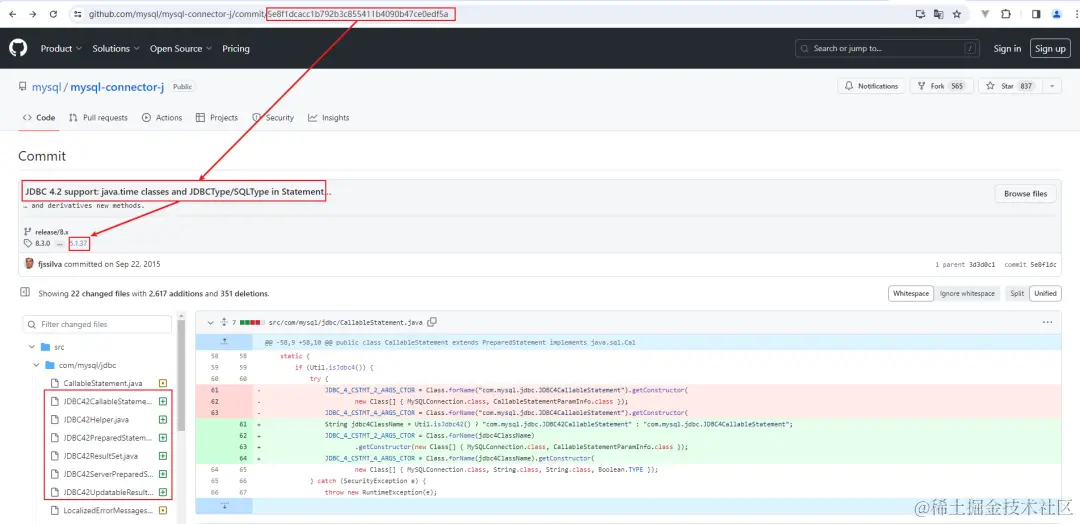Click Browse files button
The height and width of the screenshot is (524, 1080).
point(1026,193)
